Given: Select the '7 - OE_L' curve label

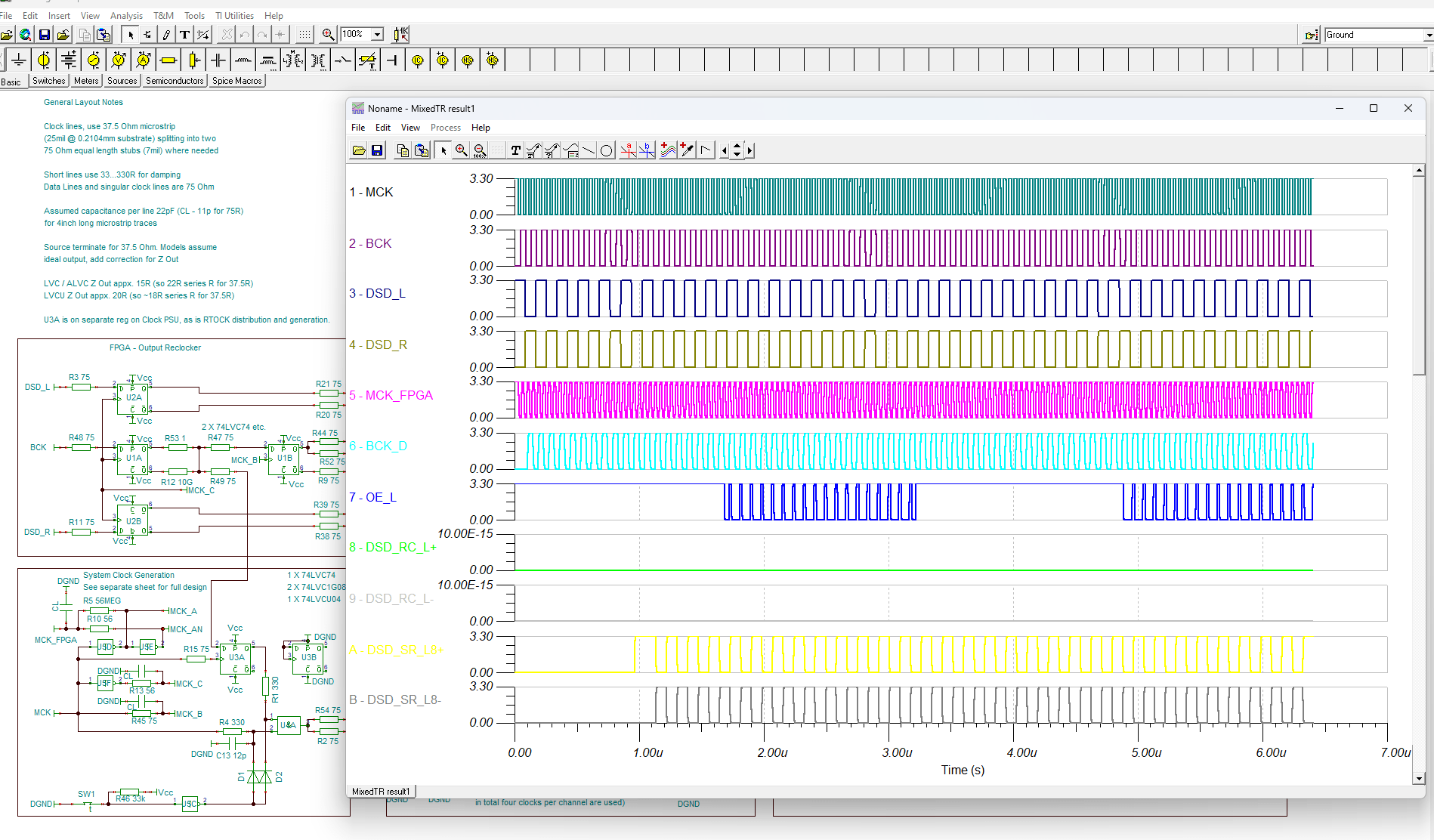Looking at the screenshot, I should [x=372, y=497].
